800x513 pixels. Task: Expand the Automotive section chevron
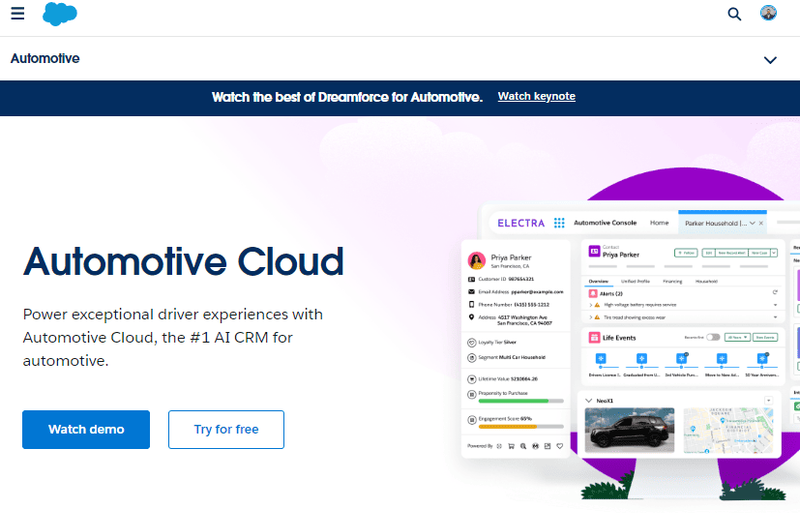click(x=770, y=60)
